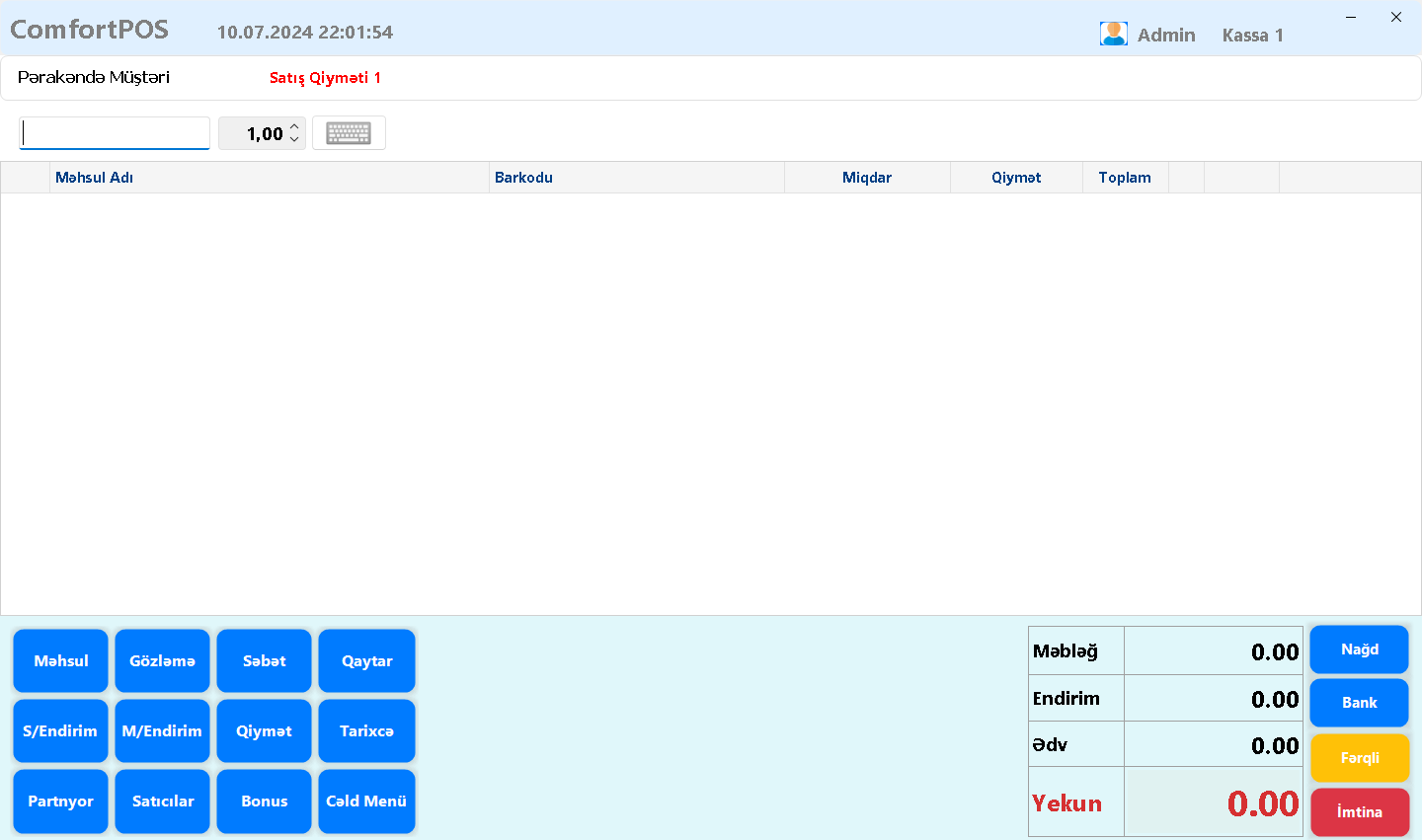This screenshot has width=1422, height=840.
Task: Sort by the Miqdar column header
Action: pos(867,178)
